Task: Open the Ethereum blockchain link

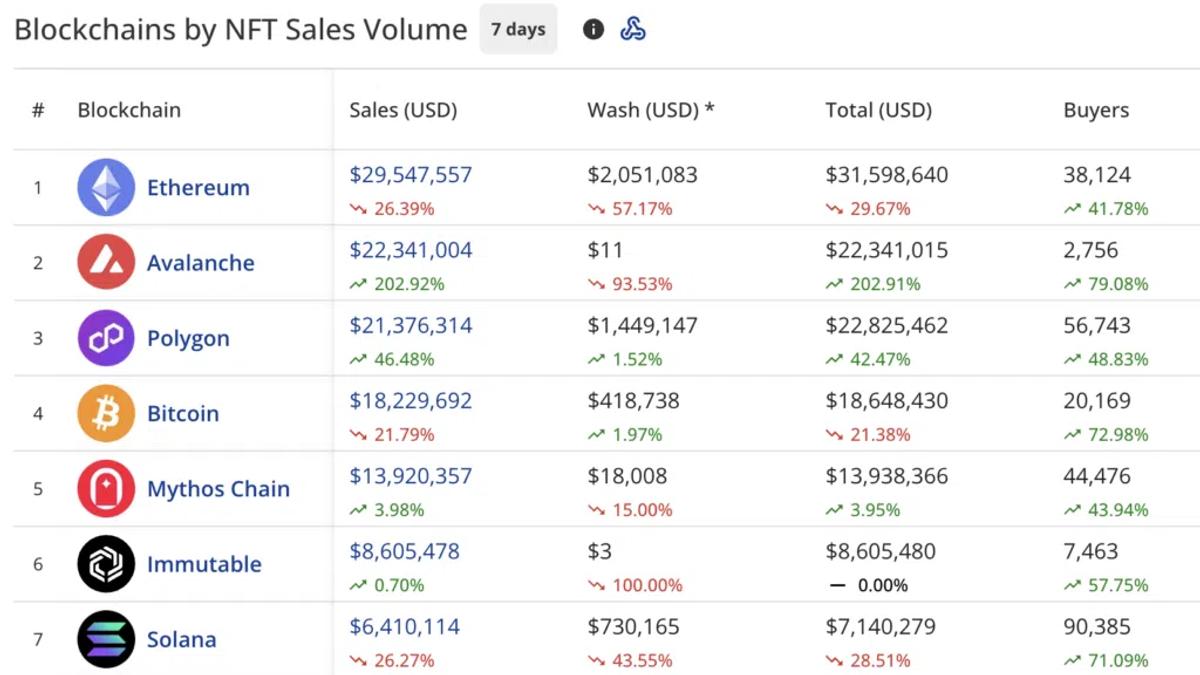Action: (x=198, y=187)
